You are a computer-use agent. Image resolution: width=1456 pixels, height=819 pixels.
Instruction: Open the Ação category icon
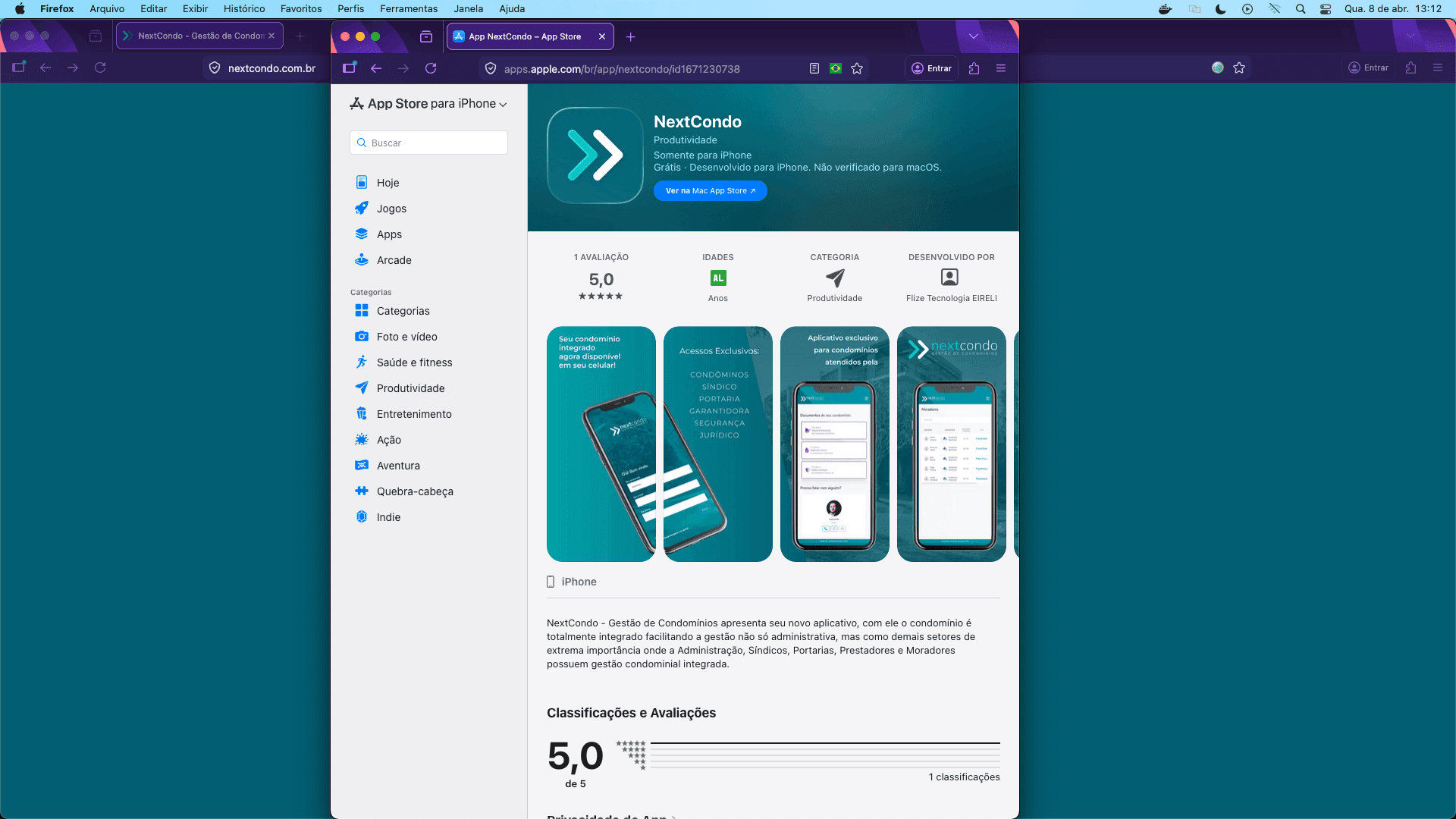[362, 440]
